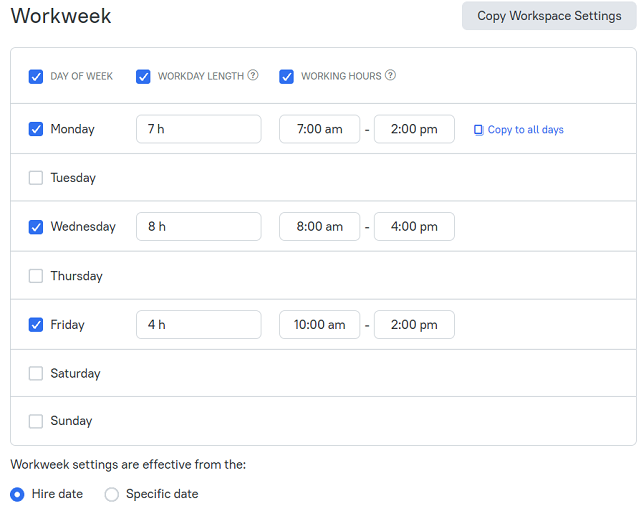Toggle the Working Hours column checkbox
The width and height of the screenshot is (641, 506).
tap(286, 76)
